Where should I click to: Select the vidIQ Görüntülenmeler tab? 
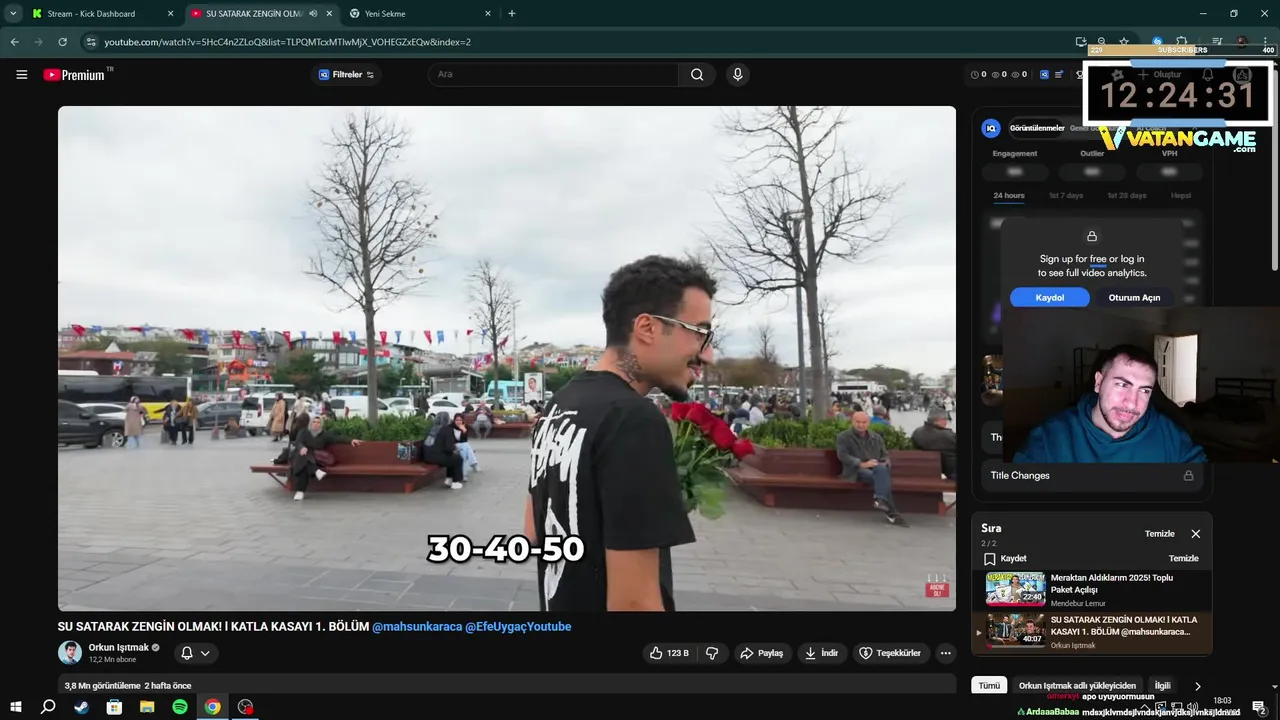pyautogui.click(x=1037, y=128)
